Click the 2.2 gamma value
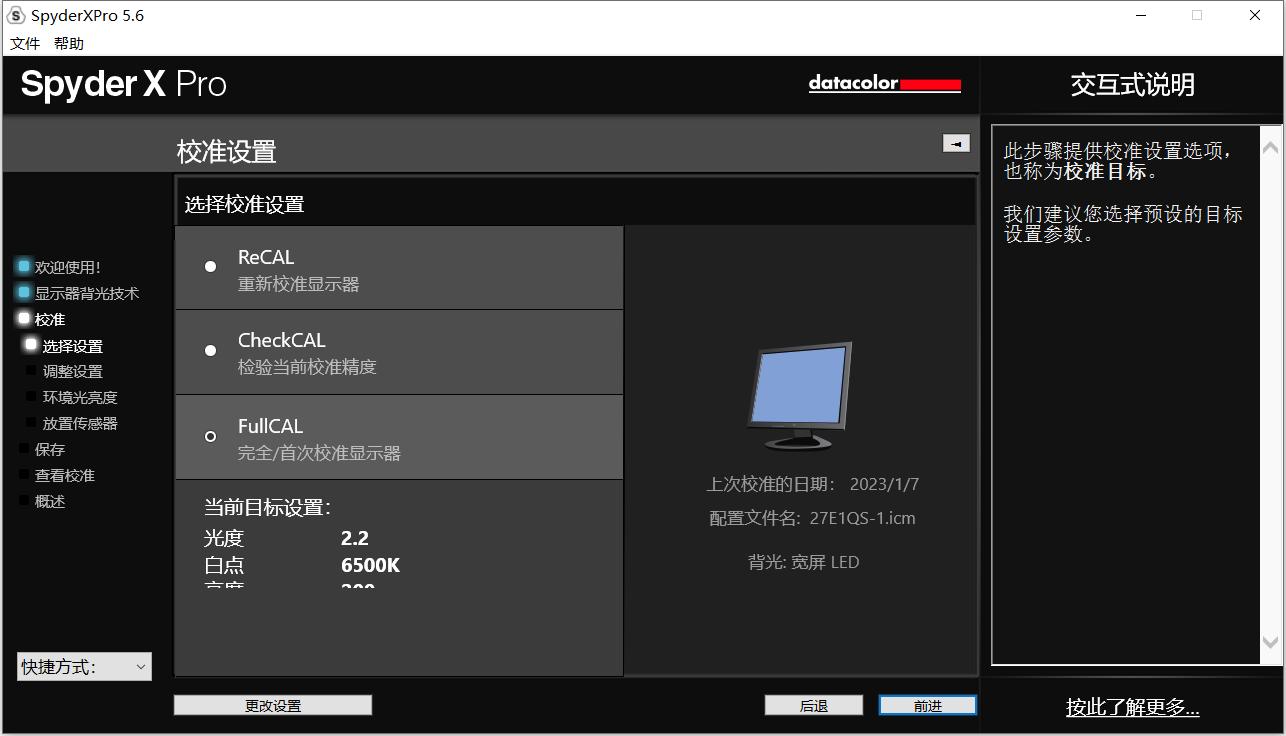Viewport: 1286px width, 736px height. pyautogui.click(x=355, y=538)
